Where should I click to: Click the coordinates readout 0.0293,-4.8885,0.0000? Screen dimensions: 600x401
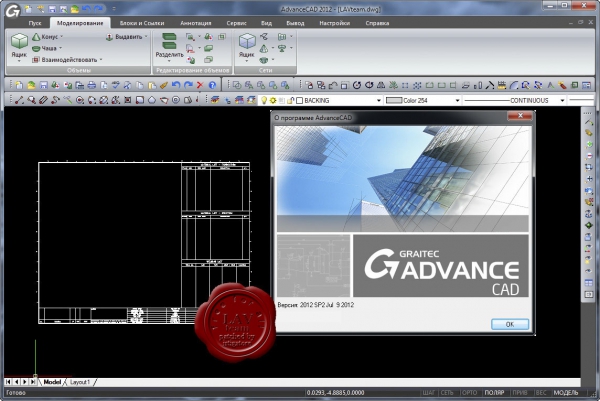[335, 393]
